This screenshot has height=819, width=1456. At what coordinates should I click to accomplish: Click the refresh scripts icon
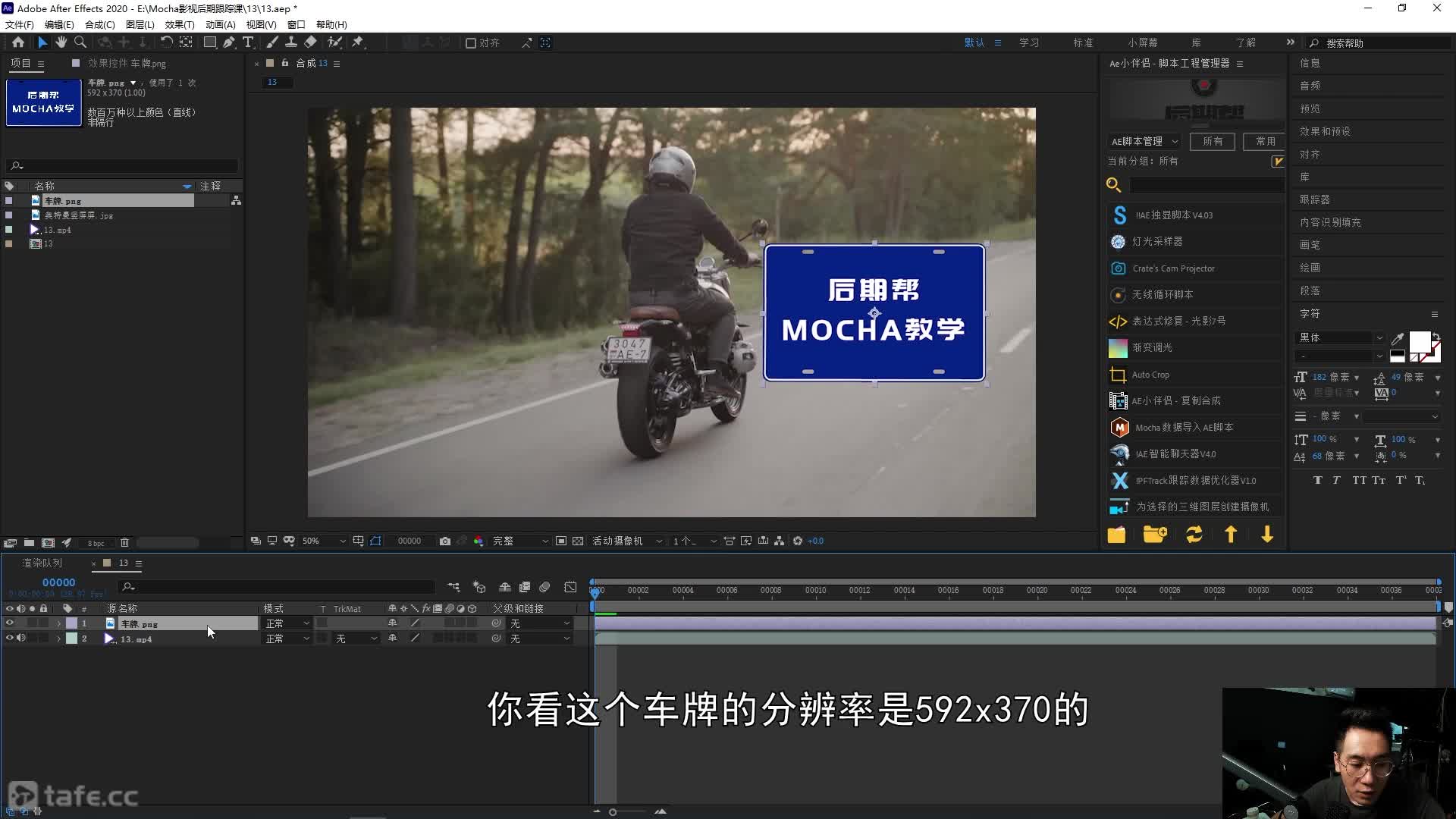click(1194, 535)
